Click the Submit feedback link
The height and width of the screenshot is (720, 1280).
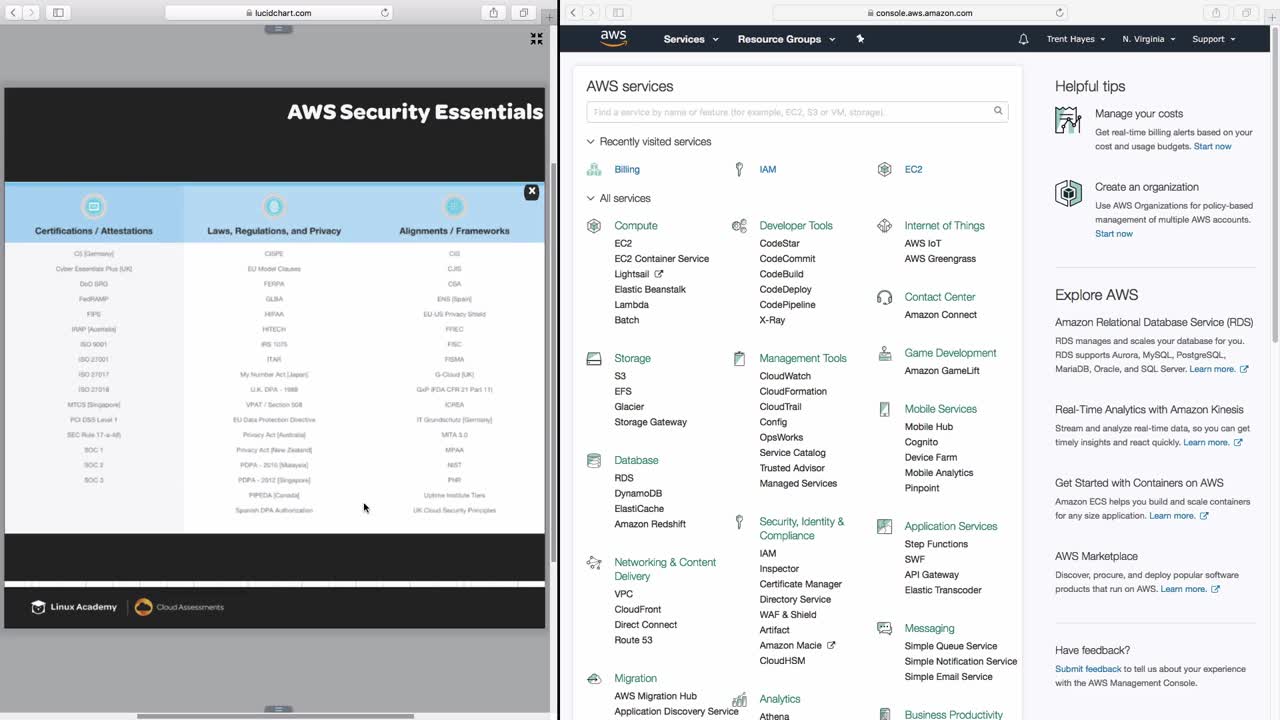click(x=1088, y=669)
